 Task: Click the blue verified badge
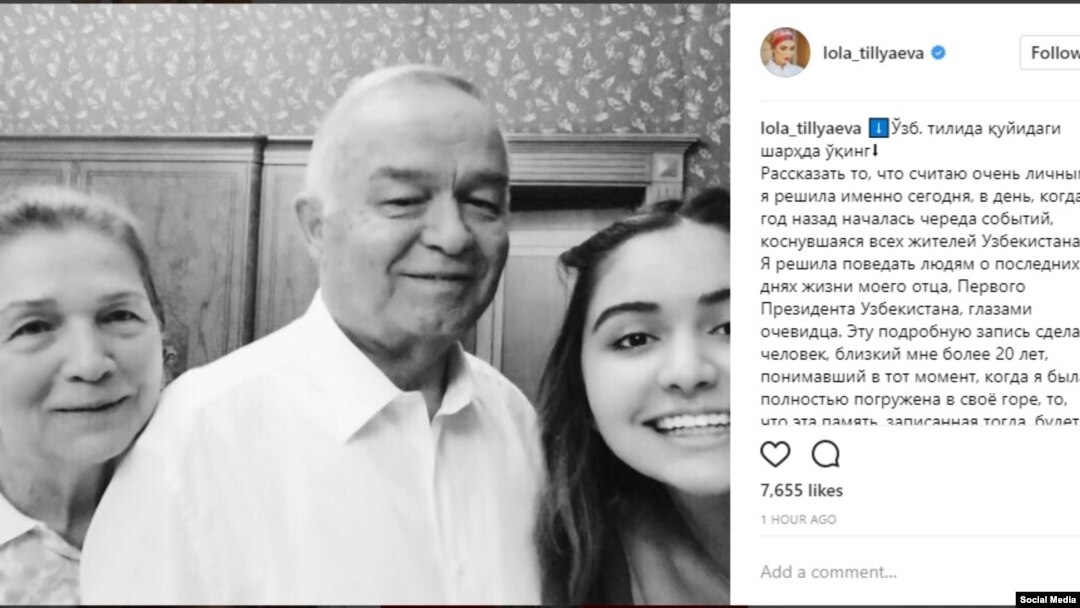pyautogui.click(x=938, y=52)
